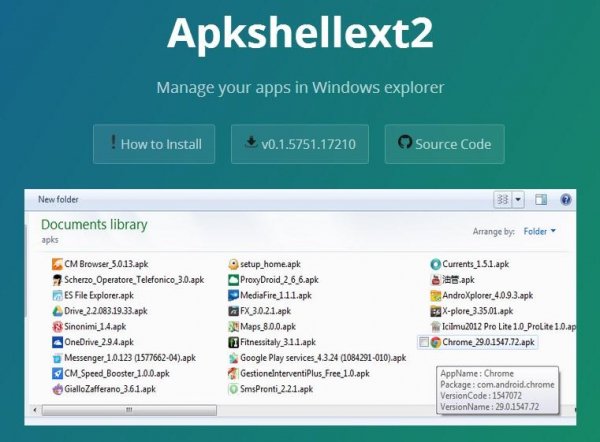600x442 pixels.
Task: Click the Messenger_1.0.123 apk icon
Action: [x=57, y=358]
